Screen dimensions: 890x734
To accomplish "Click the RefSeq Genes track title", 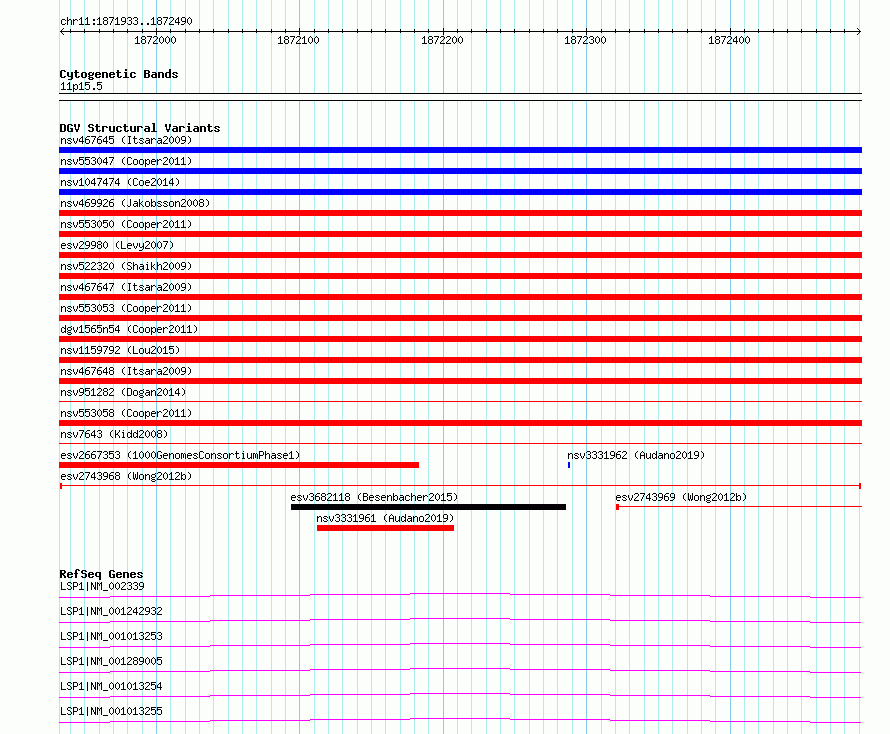I will pos(101,574).
